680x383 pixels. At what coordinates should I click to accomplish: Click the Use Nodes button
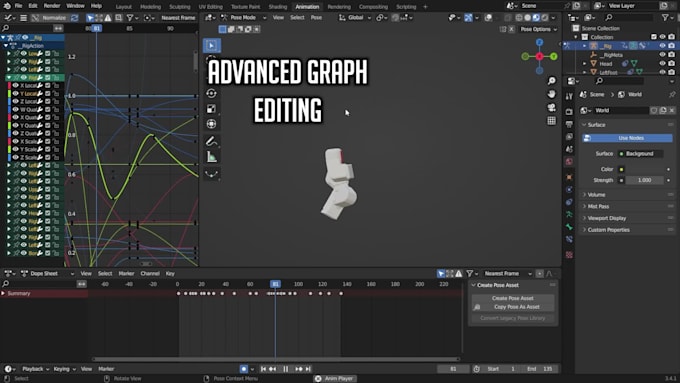[627, 138]
